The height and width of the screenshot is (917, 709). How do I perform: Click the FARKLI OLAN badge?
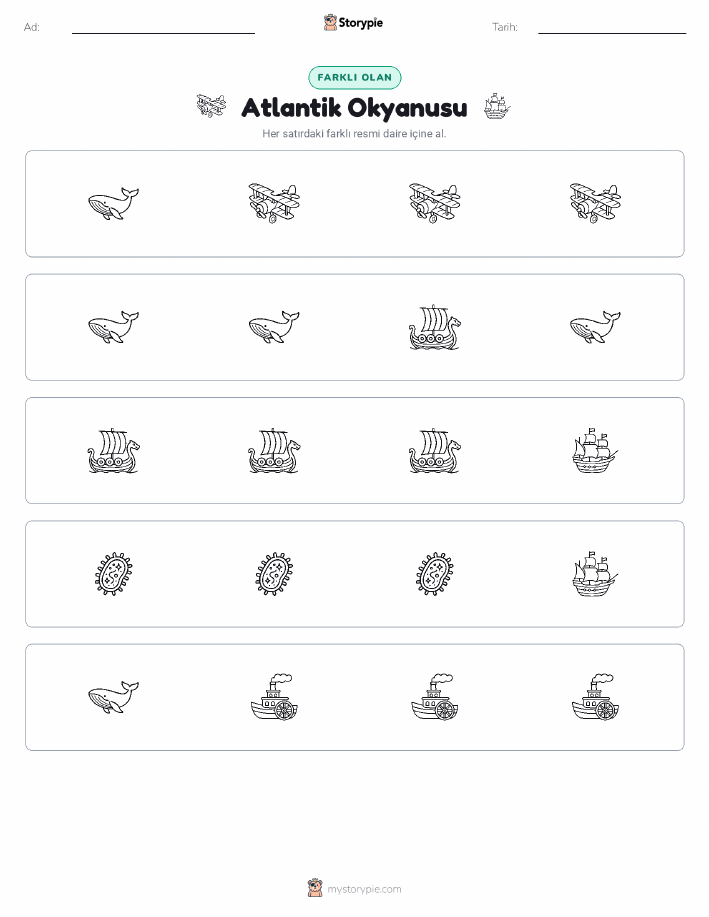[354, 77]
